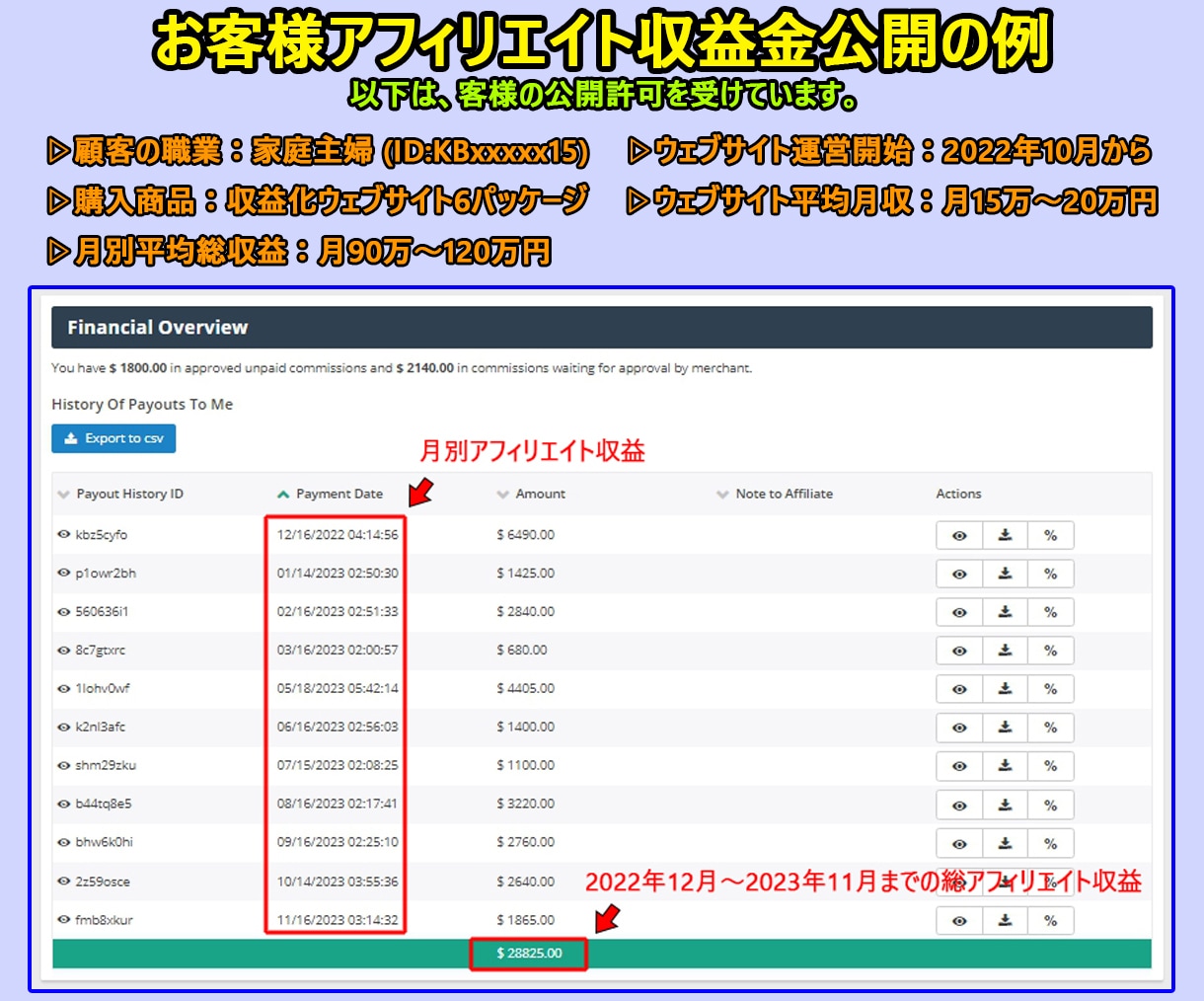Image resolution: width=1204 pixels, height=1001 pixels.
Task: Sort by the Payment Date column header
Action: [x=330, y=494]
